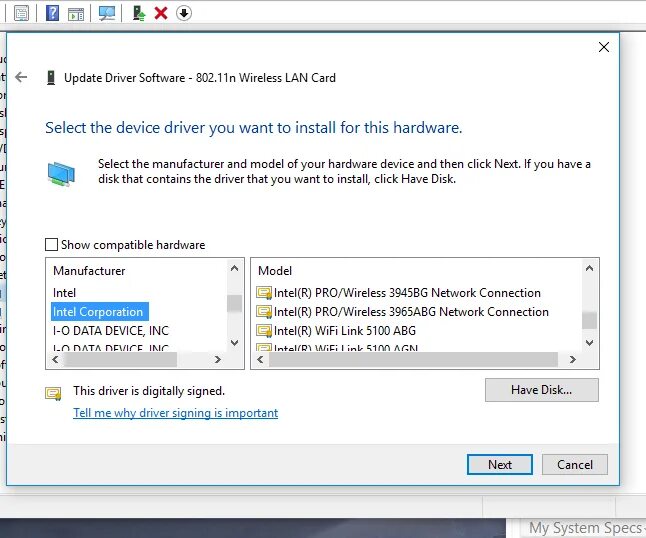The height and width of the screenshot is (538, 646).
Task: Click the Model list scroll down arrow
Action: [590, 343]
